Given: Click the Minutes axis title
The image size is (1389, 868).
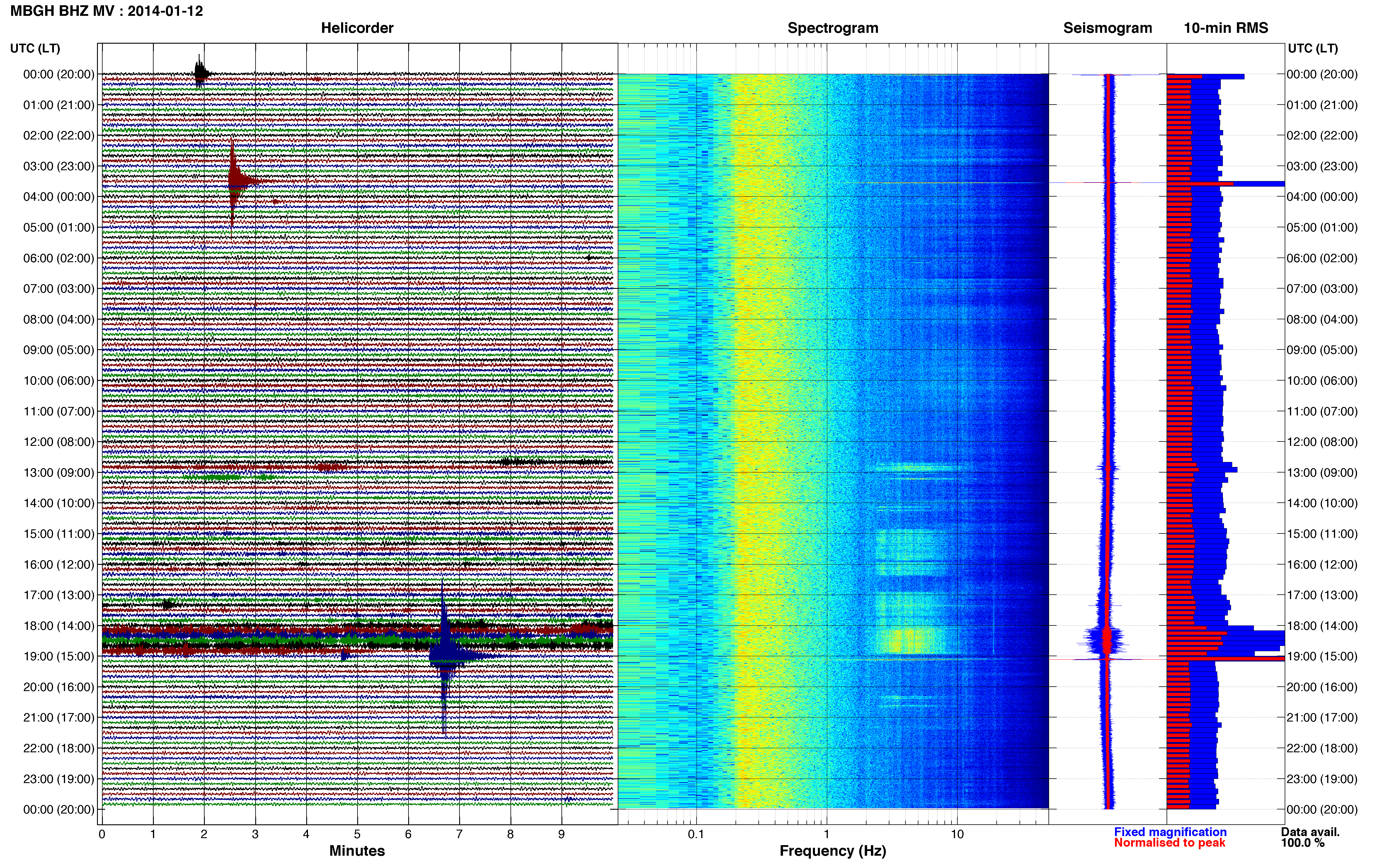Looking at the screenshot, I should 357,851.
